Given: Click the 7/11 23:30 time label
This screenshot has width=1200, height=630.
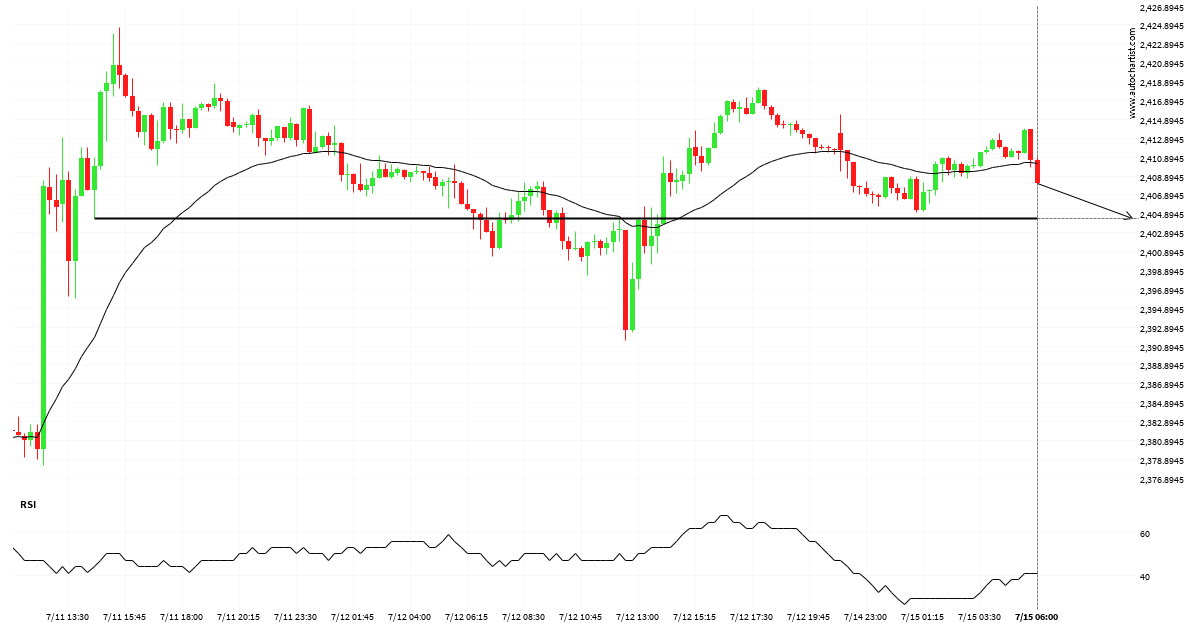Looking at the screenshot, I should pos(296,617).
